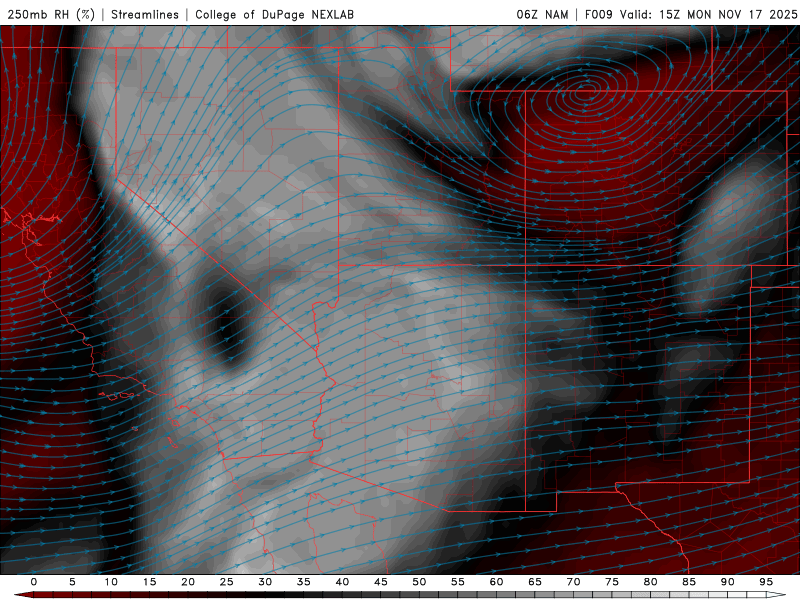Click the colorbar label '15'
This screenshot has height=600, width=800.
coord(149,582)
